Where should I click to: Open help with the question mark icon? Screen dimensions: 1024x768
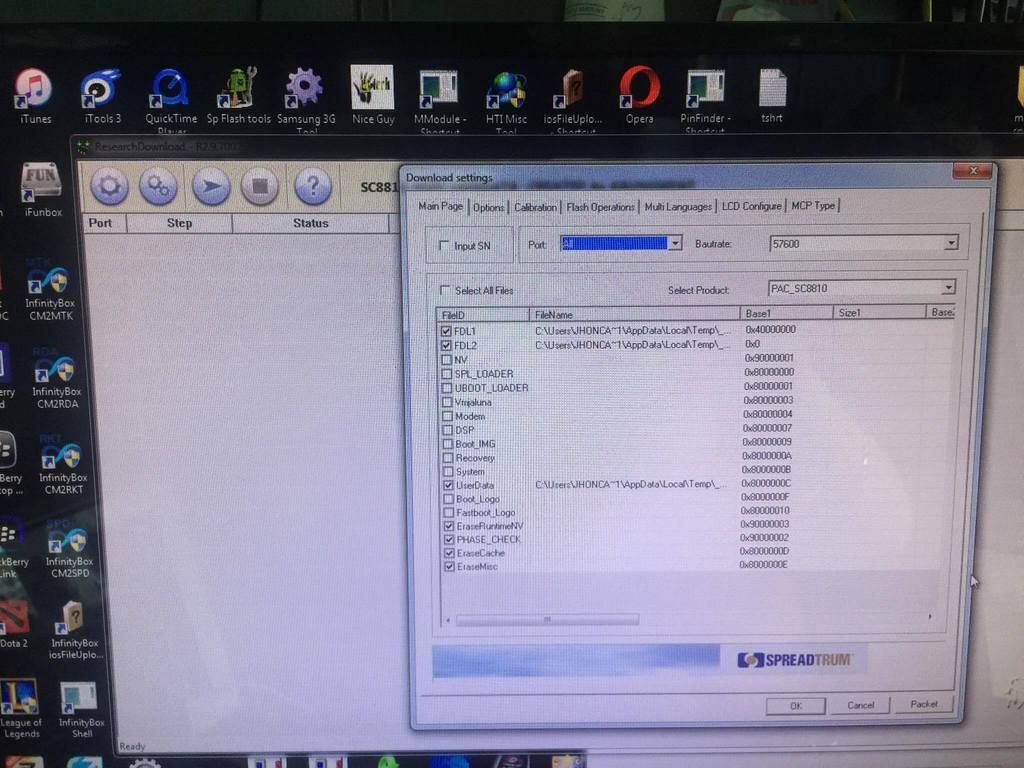[x=313, y=186]
